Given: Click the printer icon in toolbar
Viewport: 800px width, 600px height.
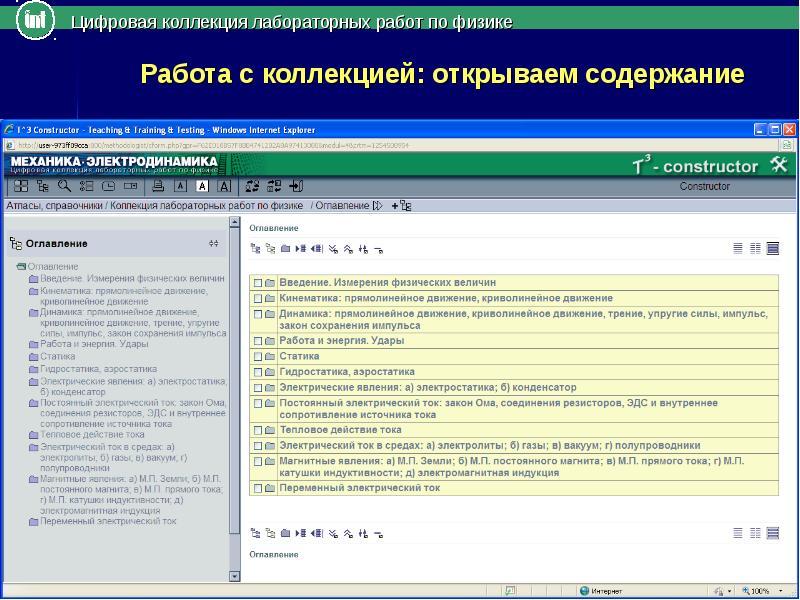Looking at the screenshot, I should click(x=156, y=186).
